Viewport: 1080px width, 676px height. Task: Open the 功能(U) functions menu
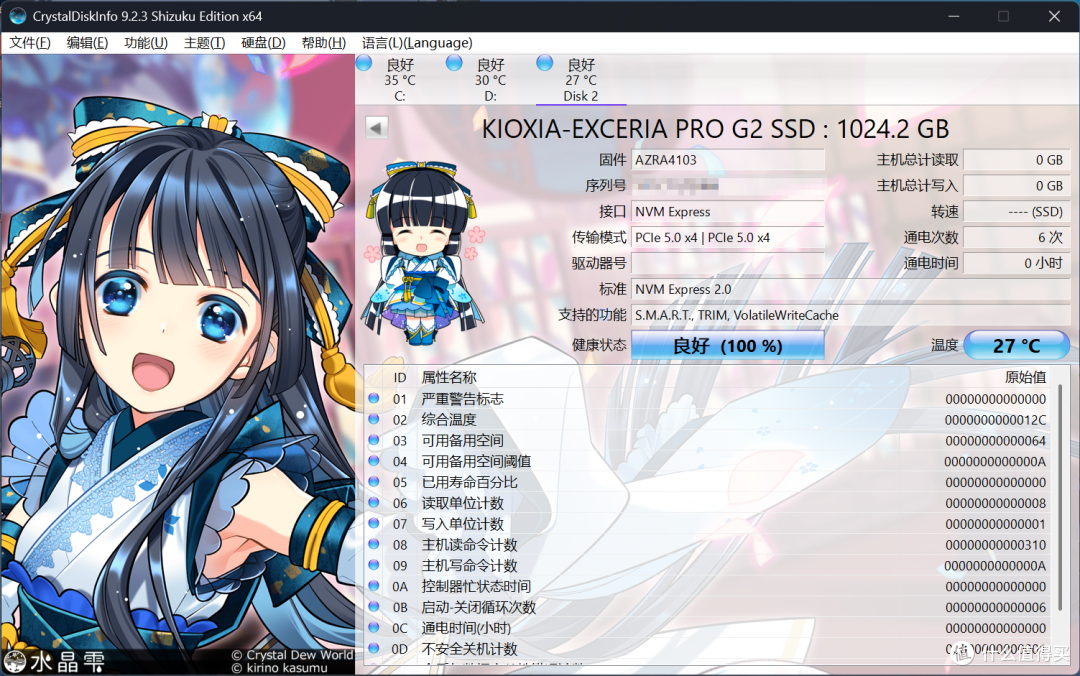click(x=145, y=43)
